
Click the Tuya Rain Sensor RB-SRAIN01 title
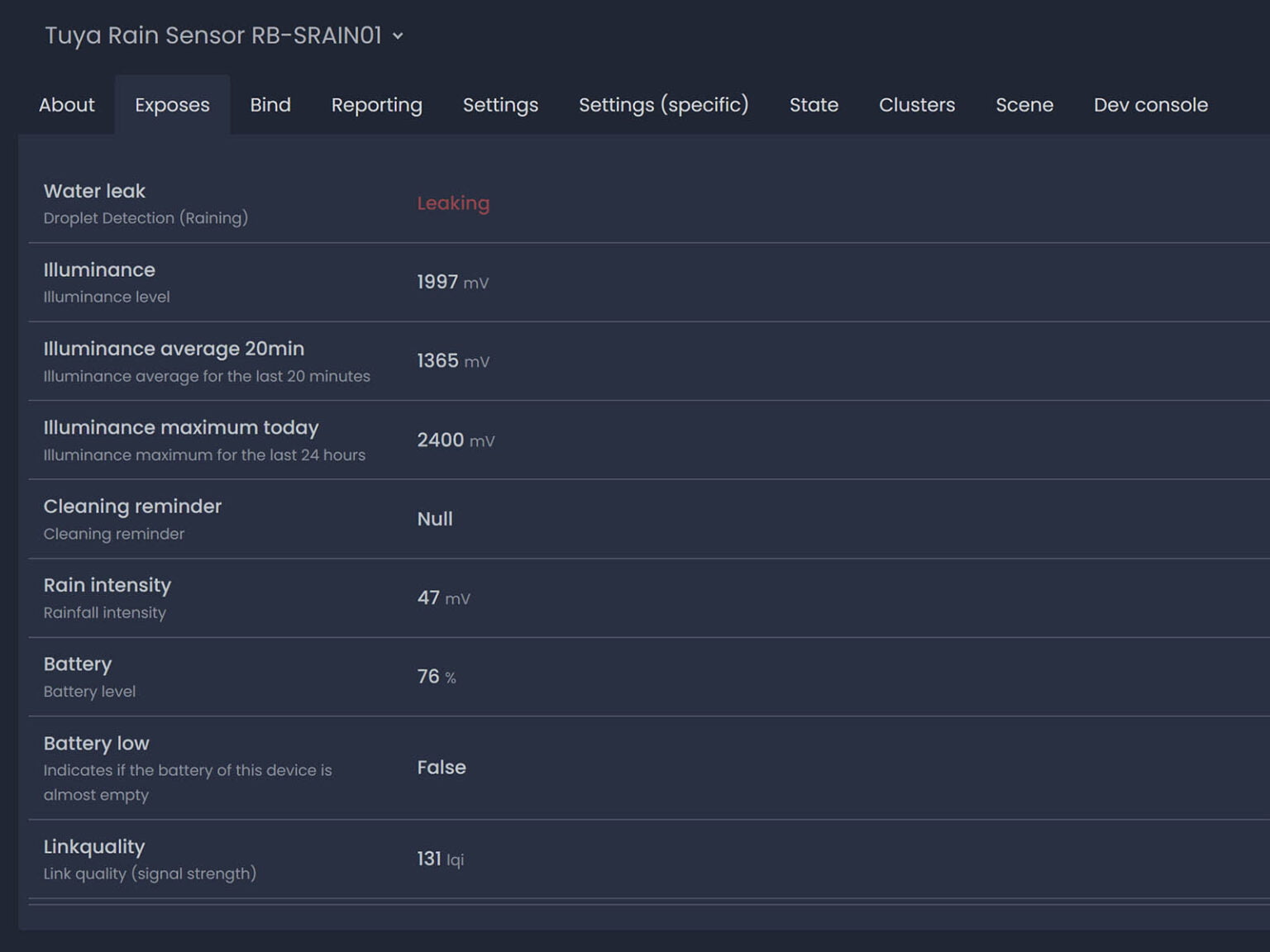point(213,36)
